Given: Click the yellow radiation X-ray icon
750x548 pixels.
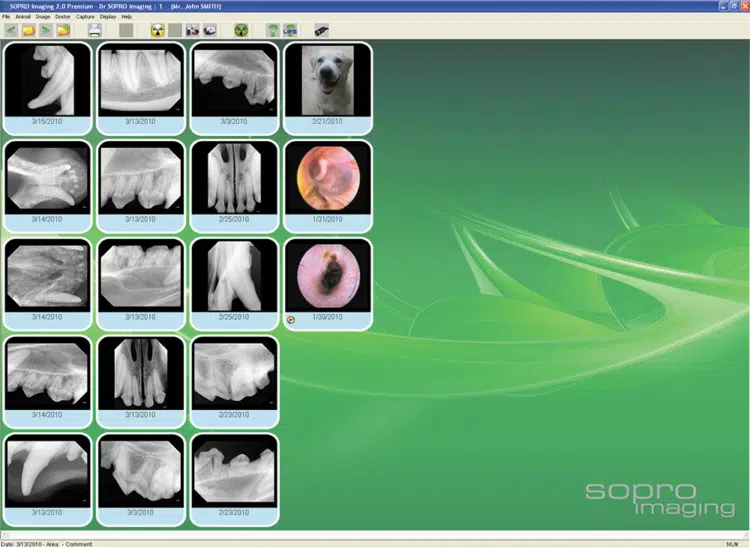Looking at the screenshot, I should point(157,30).
